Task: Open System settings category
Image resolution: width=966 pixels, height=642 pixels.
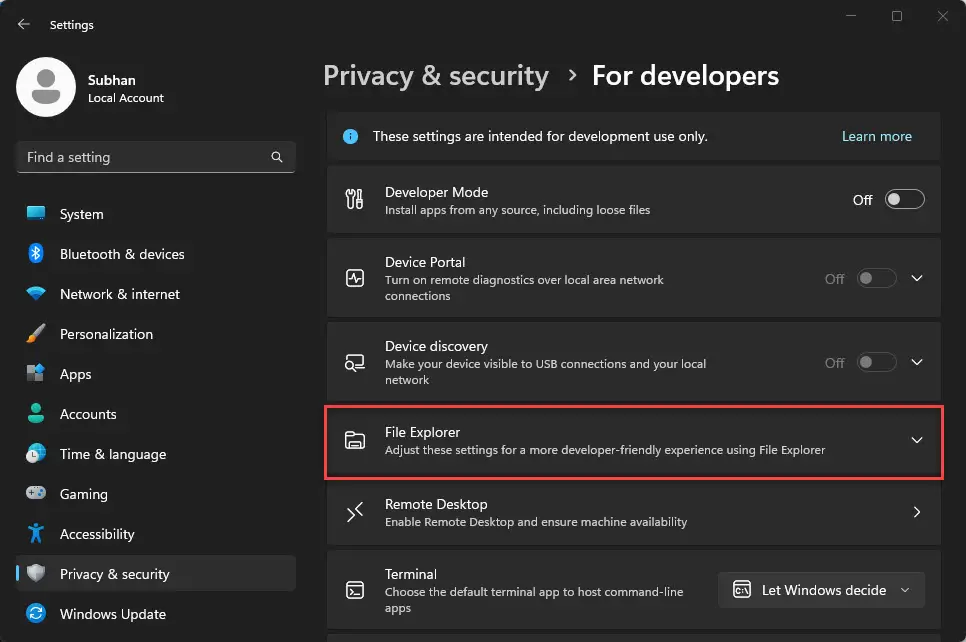Action: click(156, 214)
